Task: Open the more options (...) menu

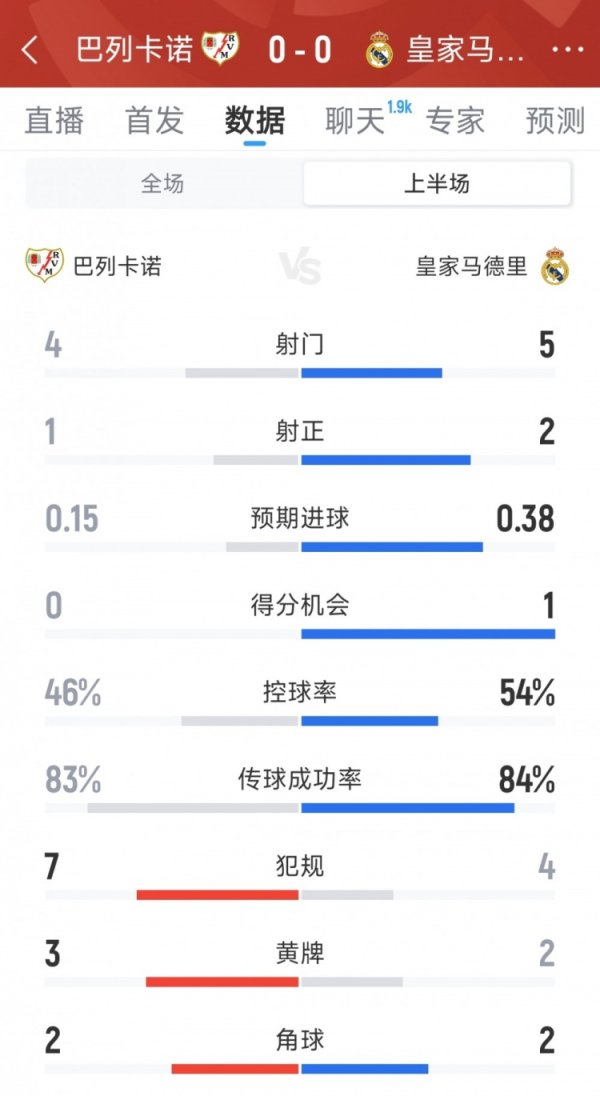Action: [568, 48]
